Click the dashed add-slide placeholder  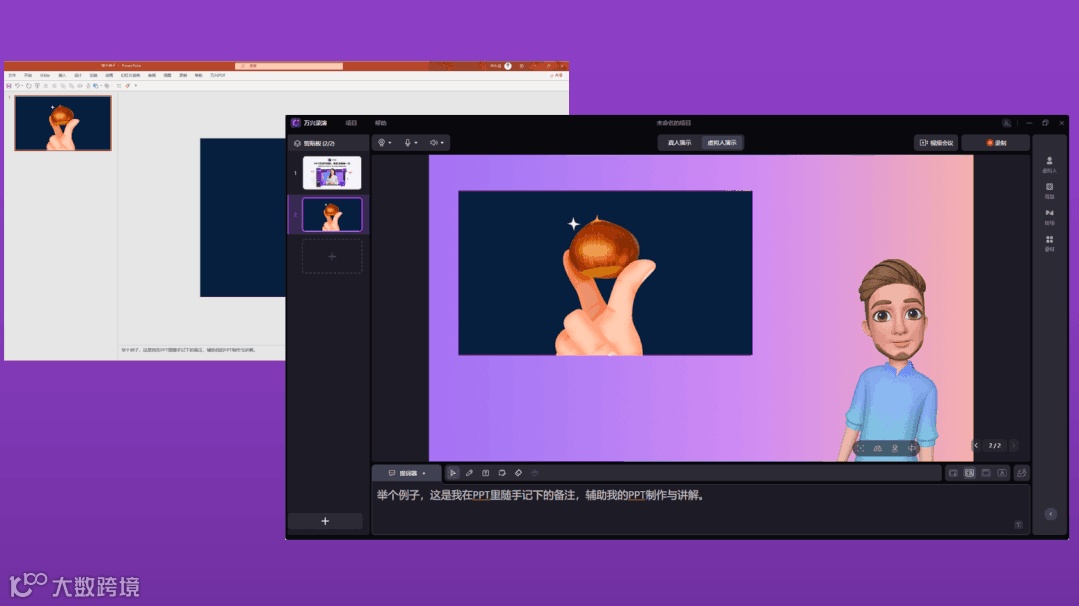tap(332, 257)
